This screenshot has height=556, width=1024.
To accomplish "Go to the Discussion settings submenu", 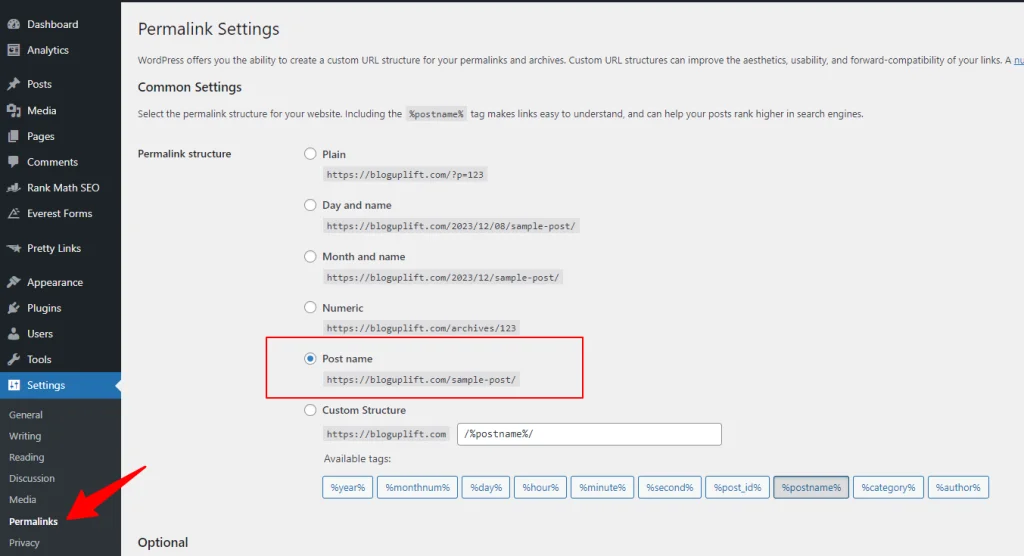I will pos(32,478).
